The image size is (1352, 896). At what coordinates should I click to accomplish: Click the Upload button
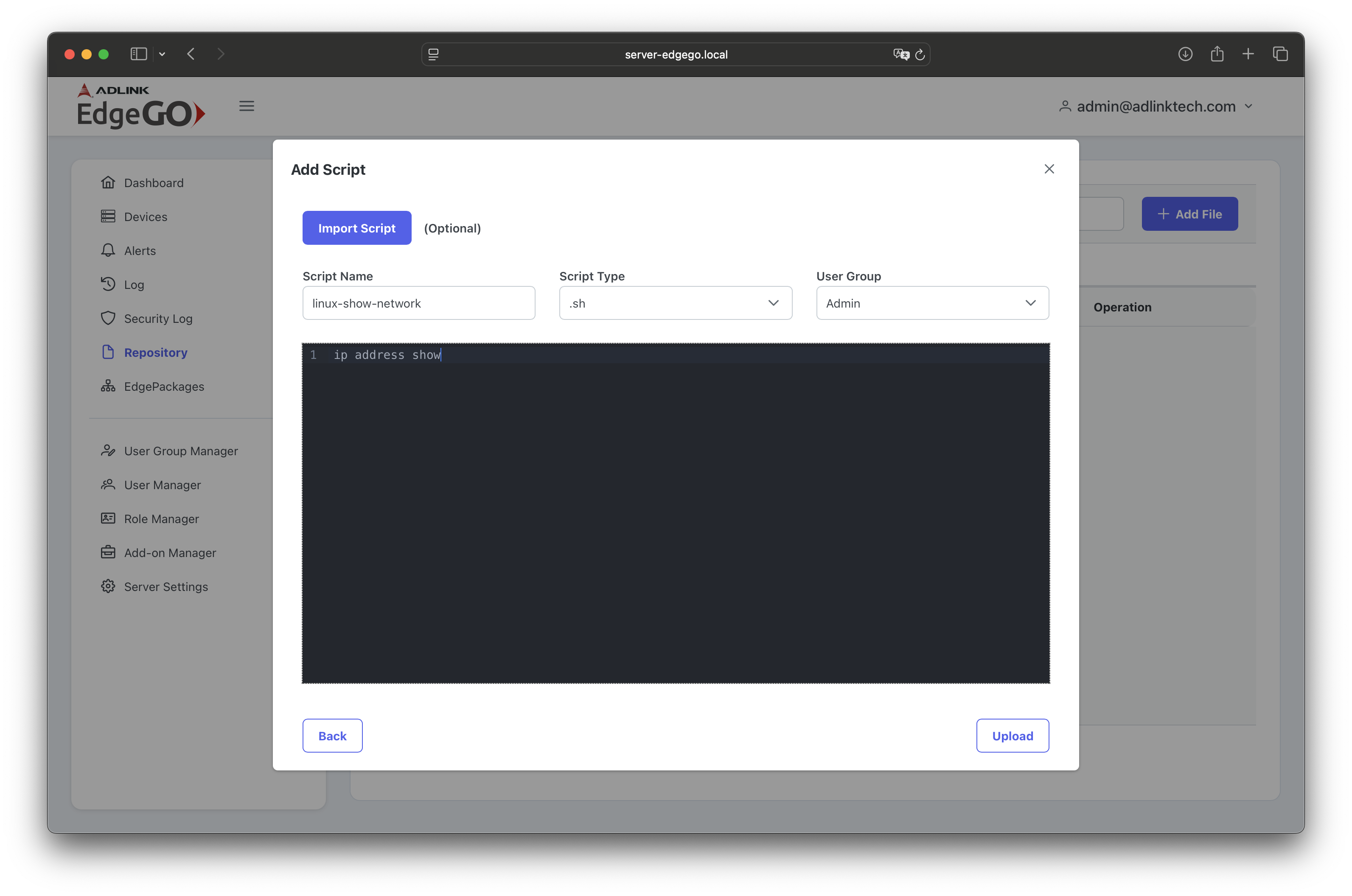pyautogui.click(x=1012, y=736)
